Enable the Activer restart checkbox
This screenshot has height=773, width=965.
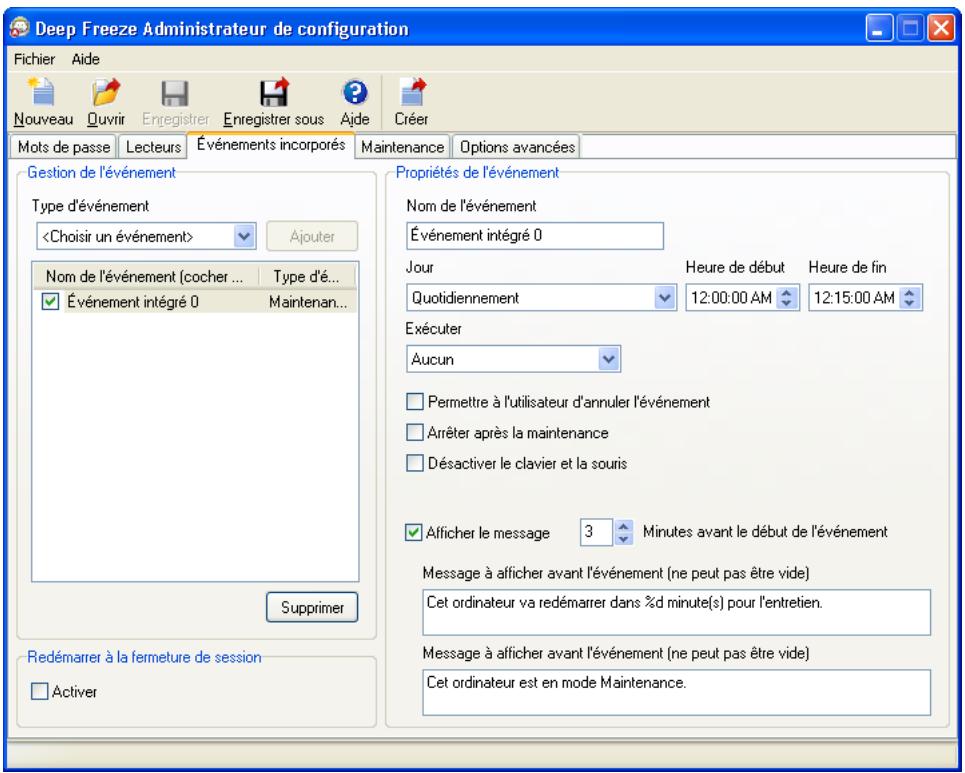(39, 691)
